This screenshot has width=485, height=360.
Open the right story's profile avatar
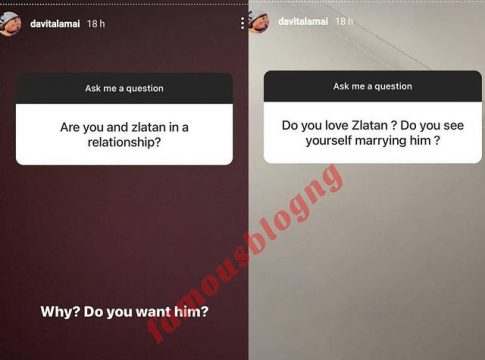[x=259, y=22]
